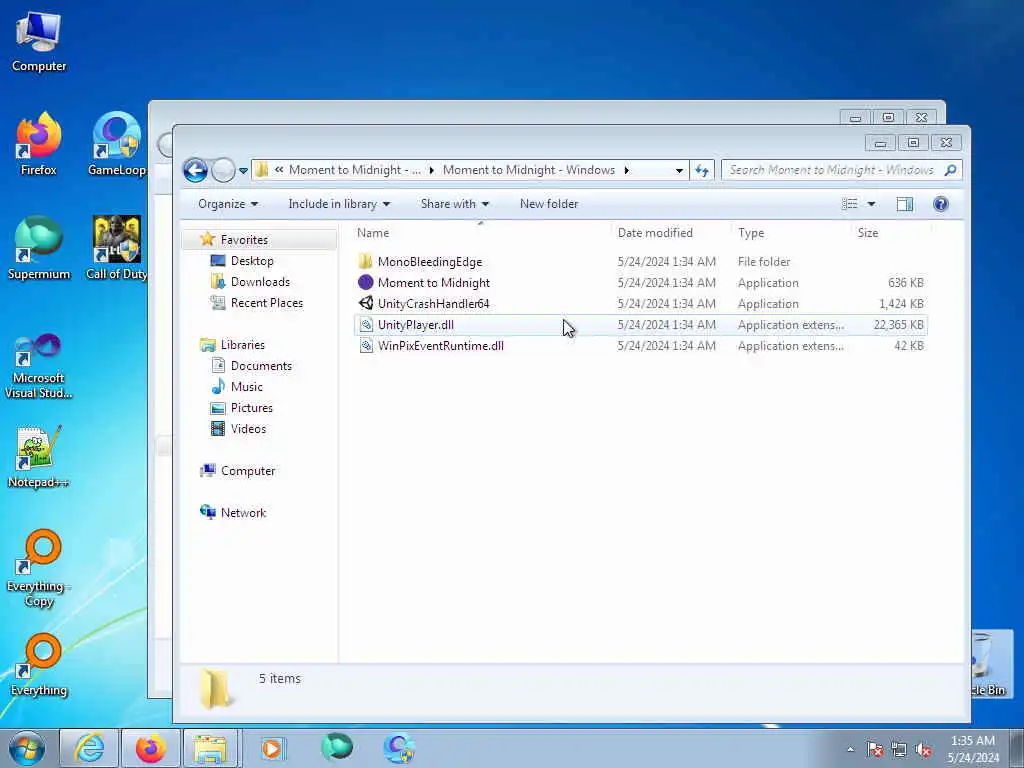The image size is (1024, 768).
Task: Show the preview pane
Action: 904,204
